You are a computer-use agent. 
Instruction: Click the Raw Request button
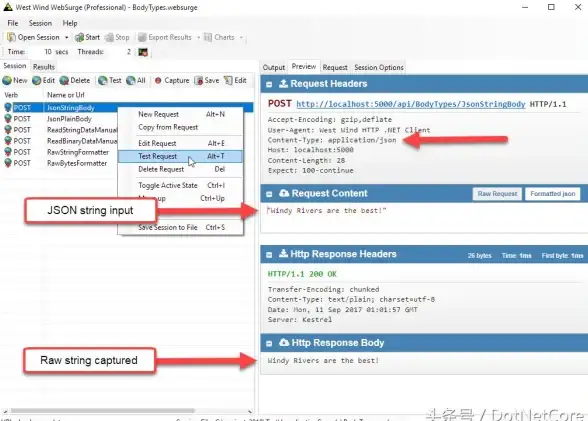[497, 194]
